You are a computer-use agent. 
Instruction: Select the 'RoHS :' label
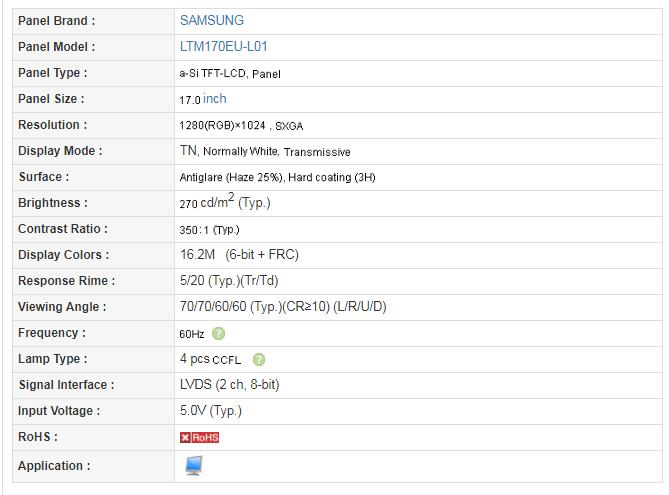point(38,437)
